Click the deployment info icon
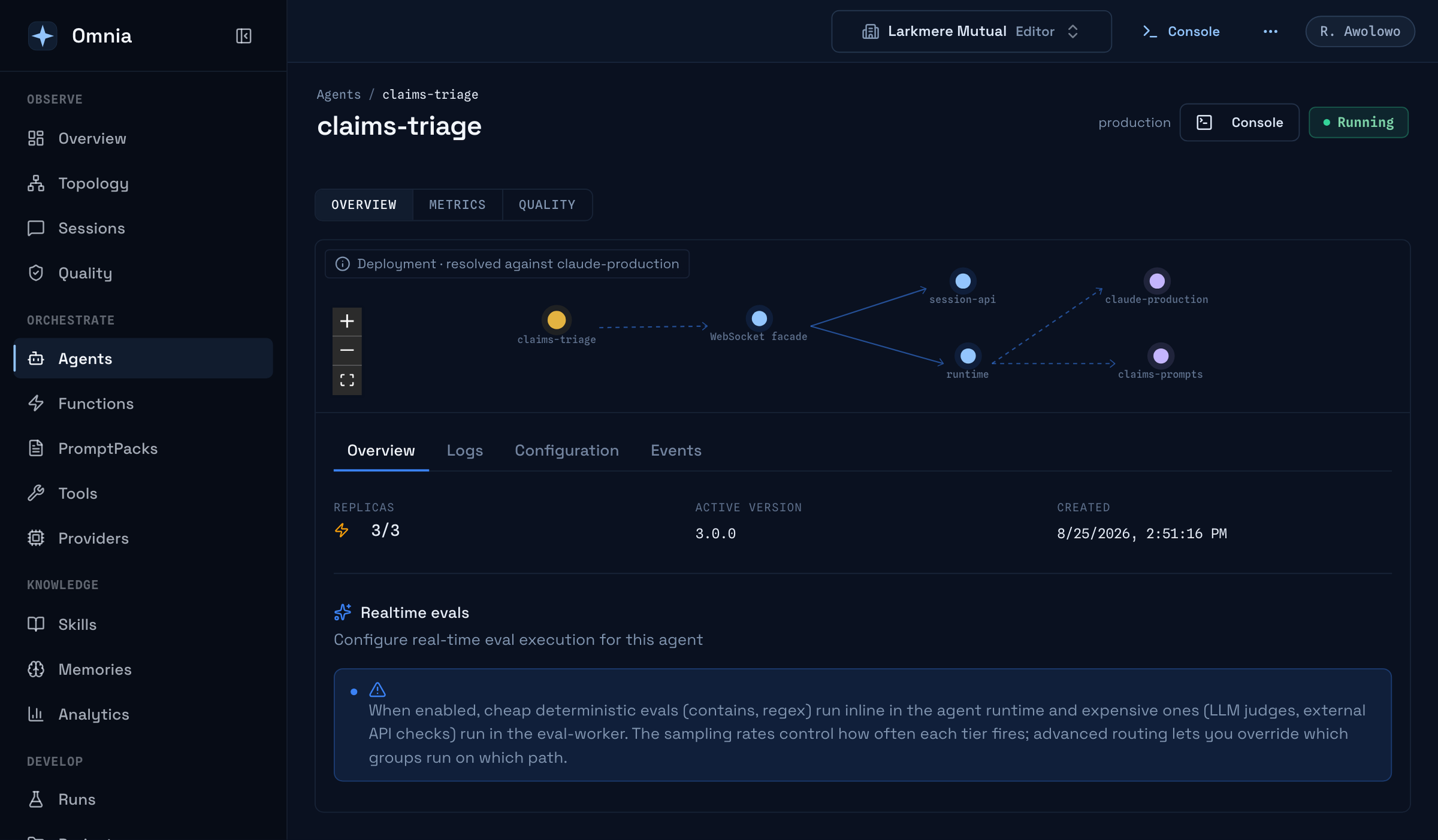 click(342, 264)
